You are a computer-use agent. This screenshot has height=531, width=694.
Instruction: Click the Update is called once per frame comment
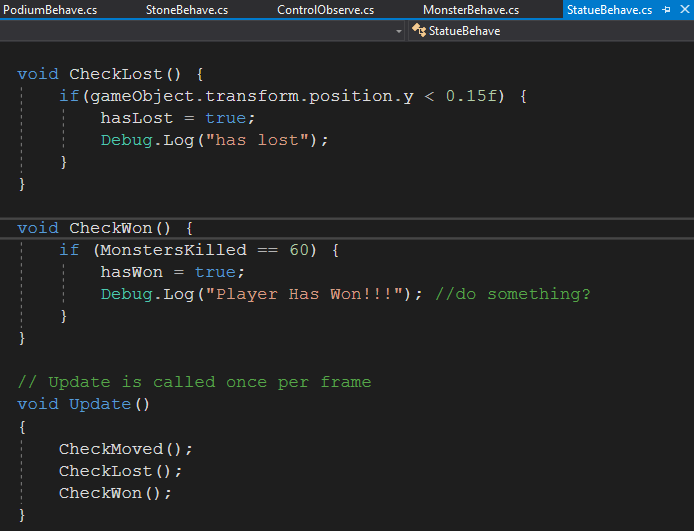tap(194, 382)
